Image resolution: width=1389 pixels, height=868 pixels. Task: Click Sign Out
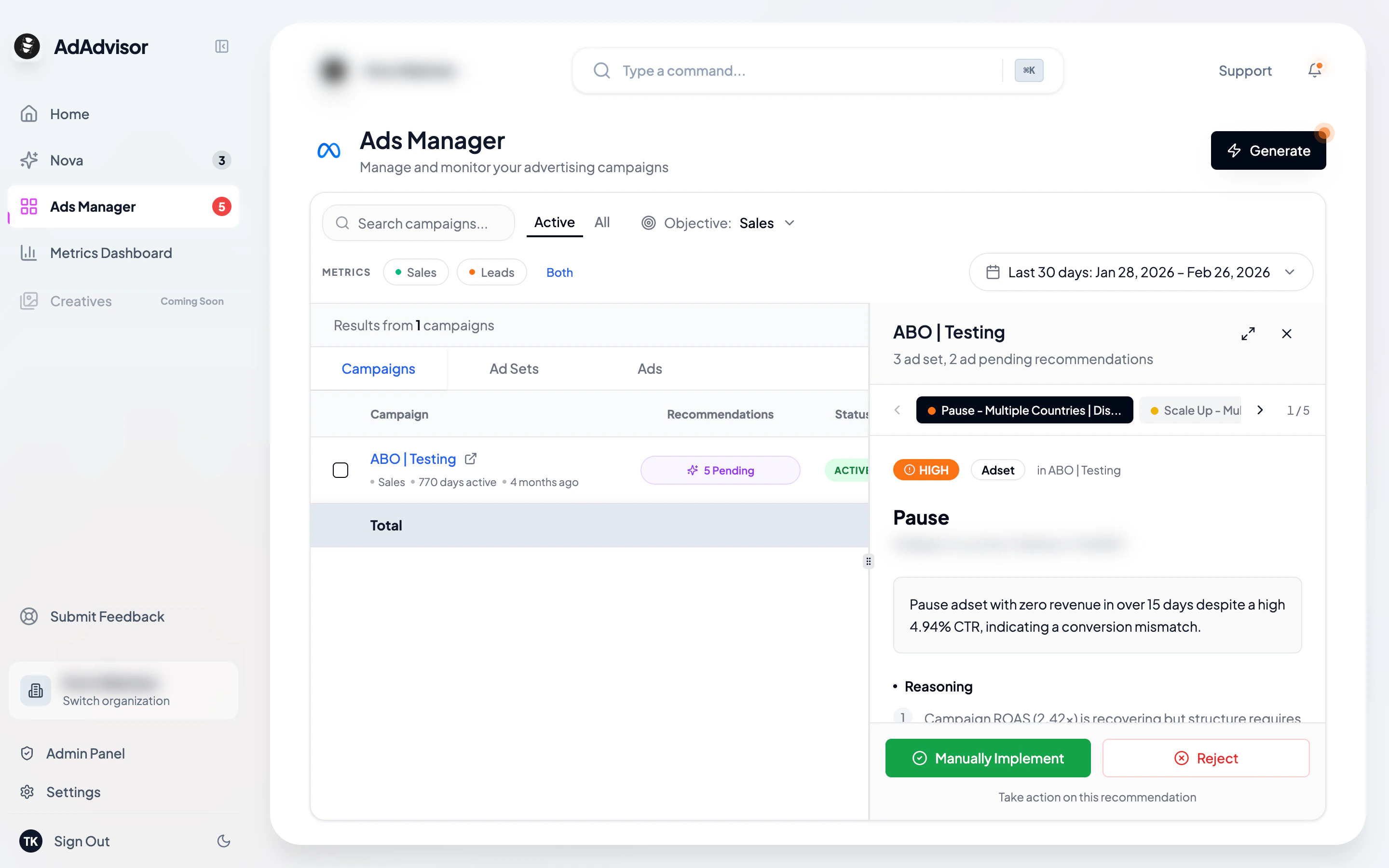82,841
